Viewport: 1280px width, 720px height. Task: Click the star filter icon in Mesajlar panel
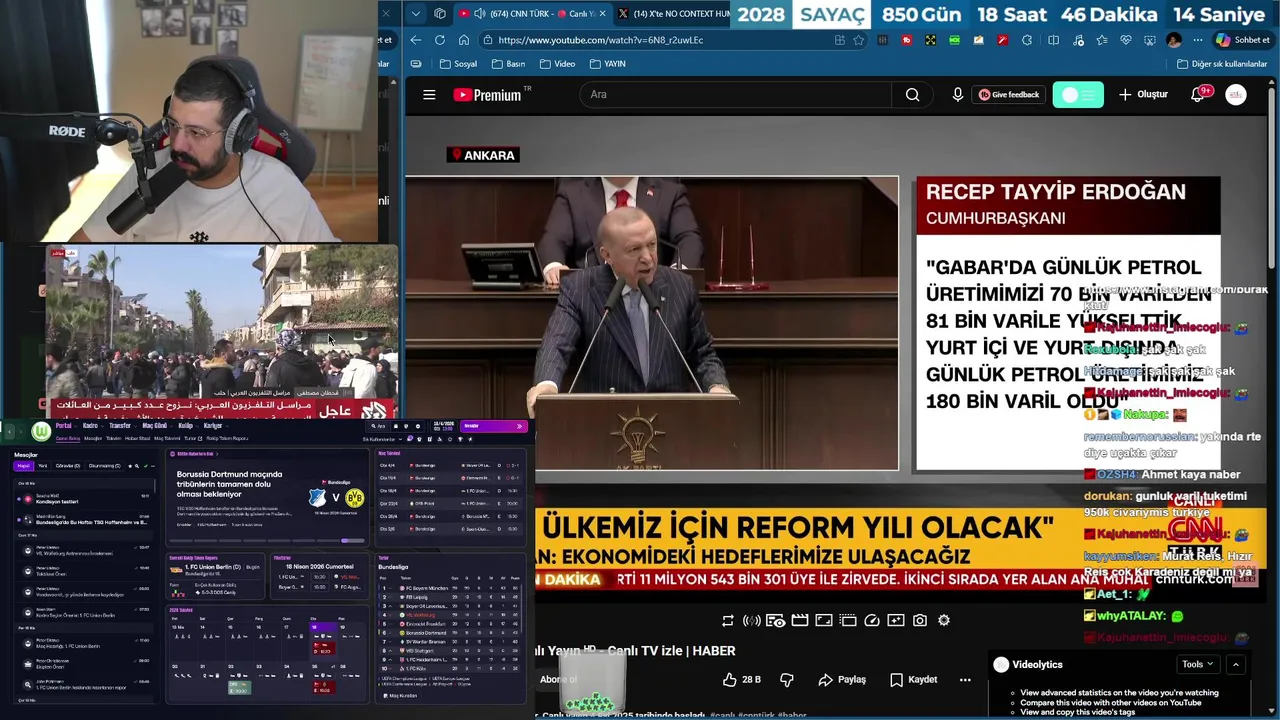(x=130, y=466)
